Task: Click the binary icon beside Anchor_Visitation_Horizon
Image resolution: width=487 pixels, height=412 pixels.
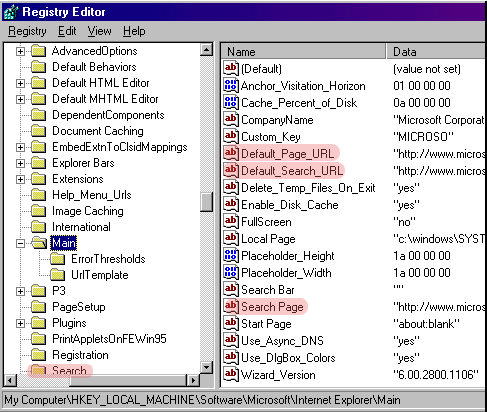Action: [231, 86]
